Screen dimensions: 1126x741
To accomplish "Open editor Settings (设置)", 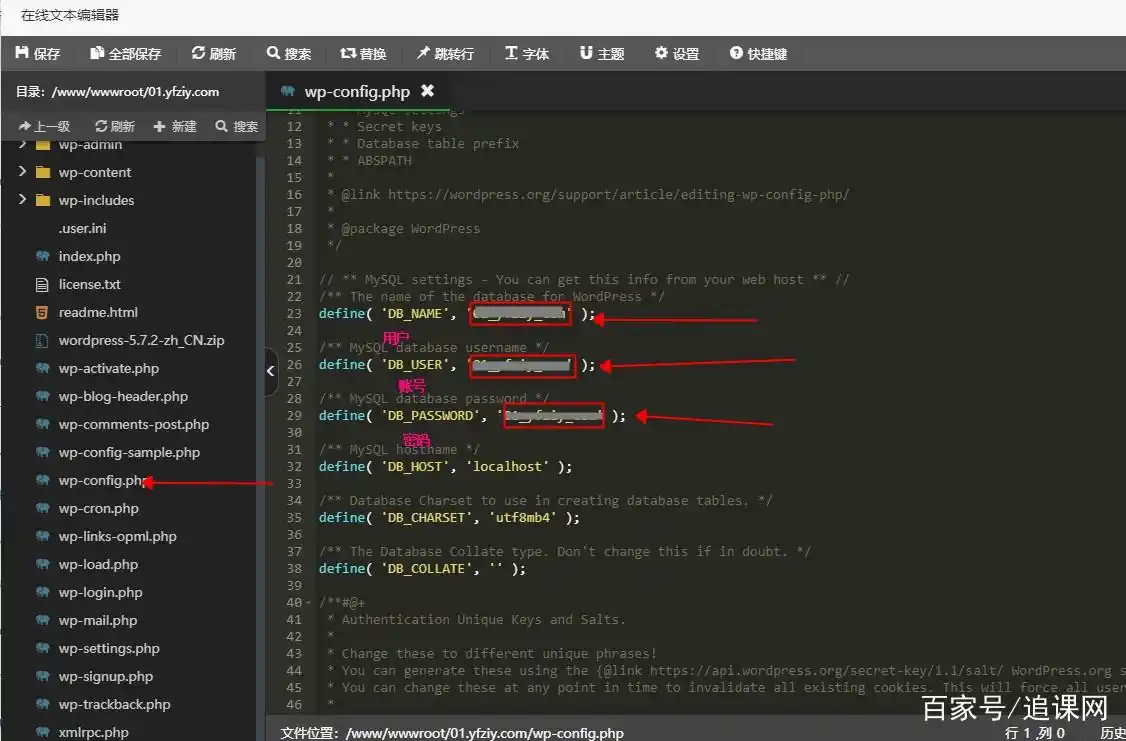I will (677, 54).
